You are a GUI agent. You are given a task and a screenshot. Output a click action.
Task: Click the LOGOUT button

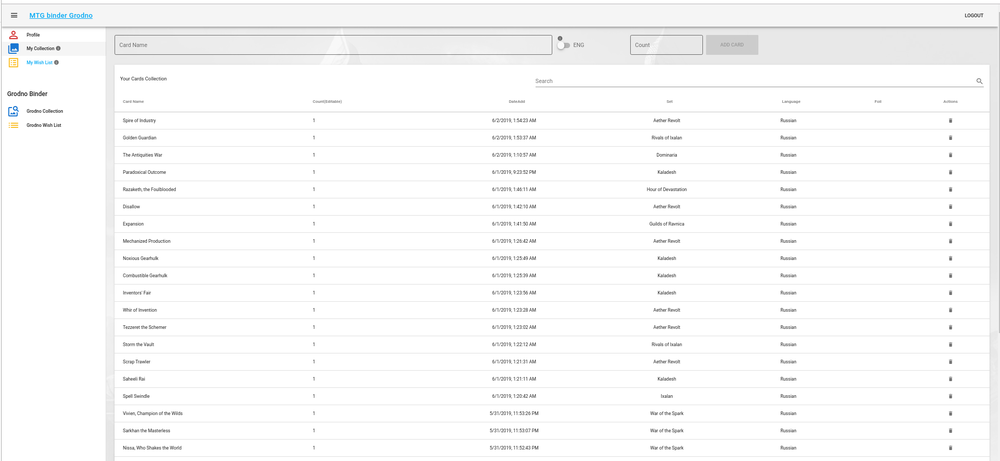pyautogui.click(x=973, y=15)
